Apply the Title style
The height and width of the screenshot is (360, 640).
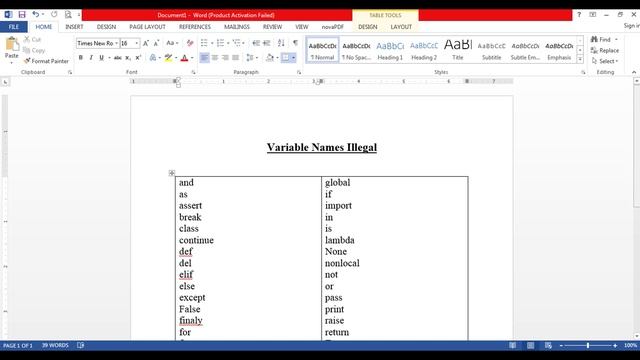458,50
